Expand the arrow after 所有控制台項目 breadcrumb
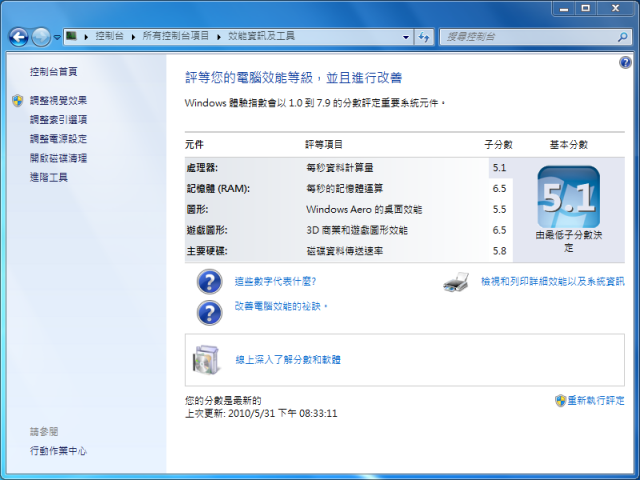Screen dimensions: 640x480 [x=219, y=37]
